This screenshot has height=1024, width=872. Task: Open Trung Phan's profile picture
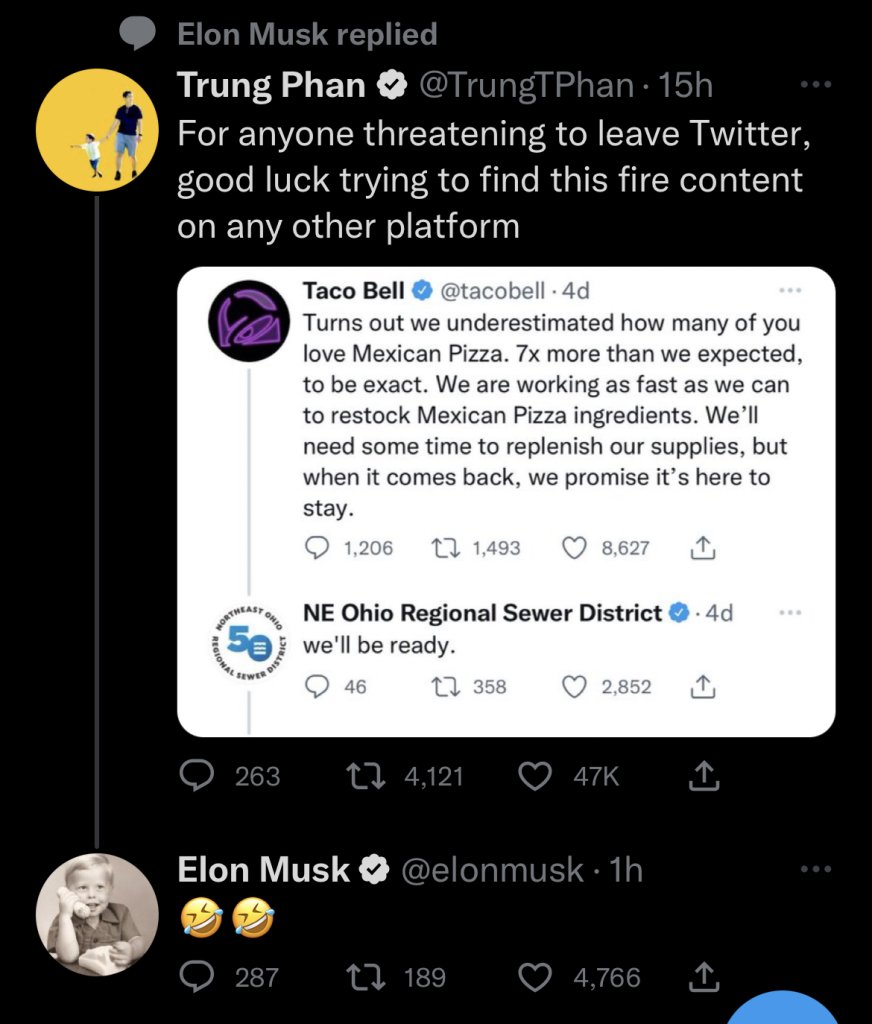point(97,130)
